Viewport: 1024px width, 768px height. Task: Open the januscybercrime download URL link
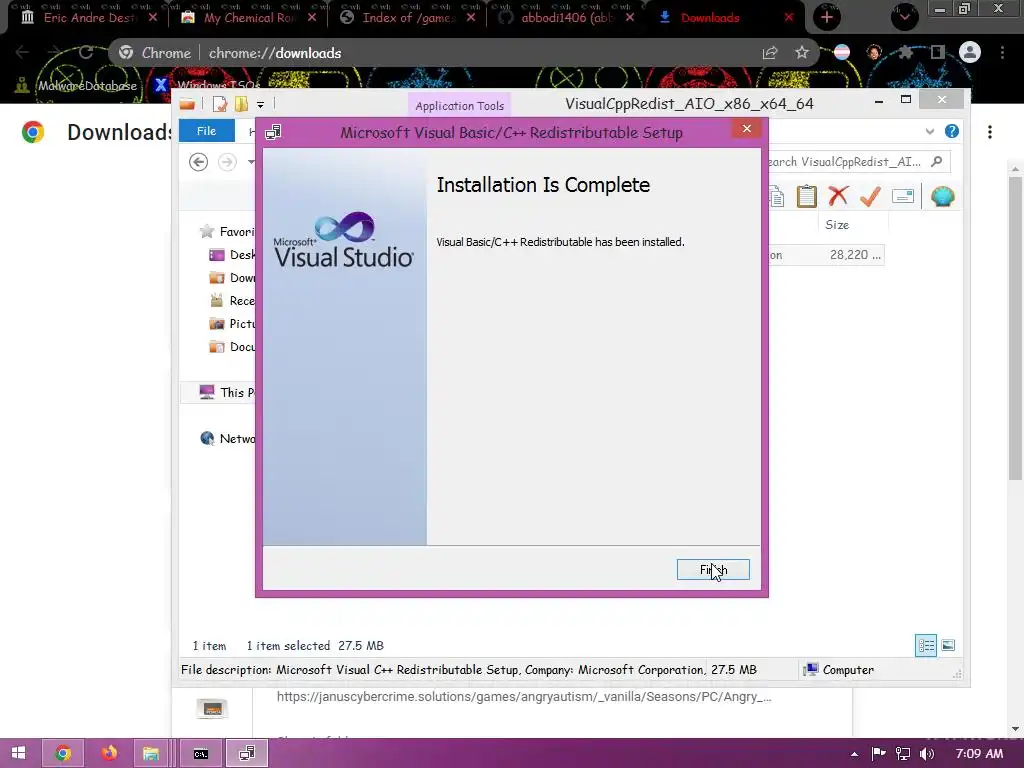524,697
